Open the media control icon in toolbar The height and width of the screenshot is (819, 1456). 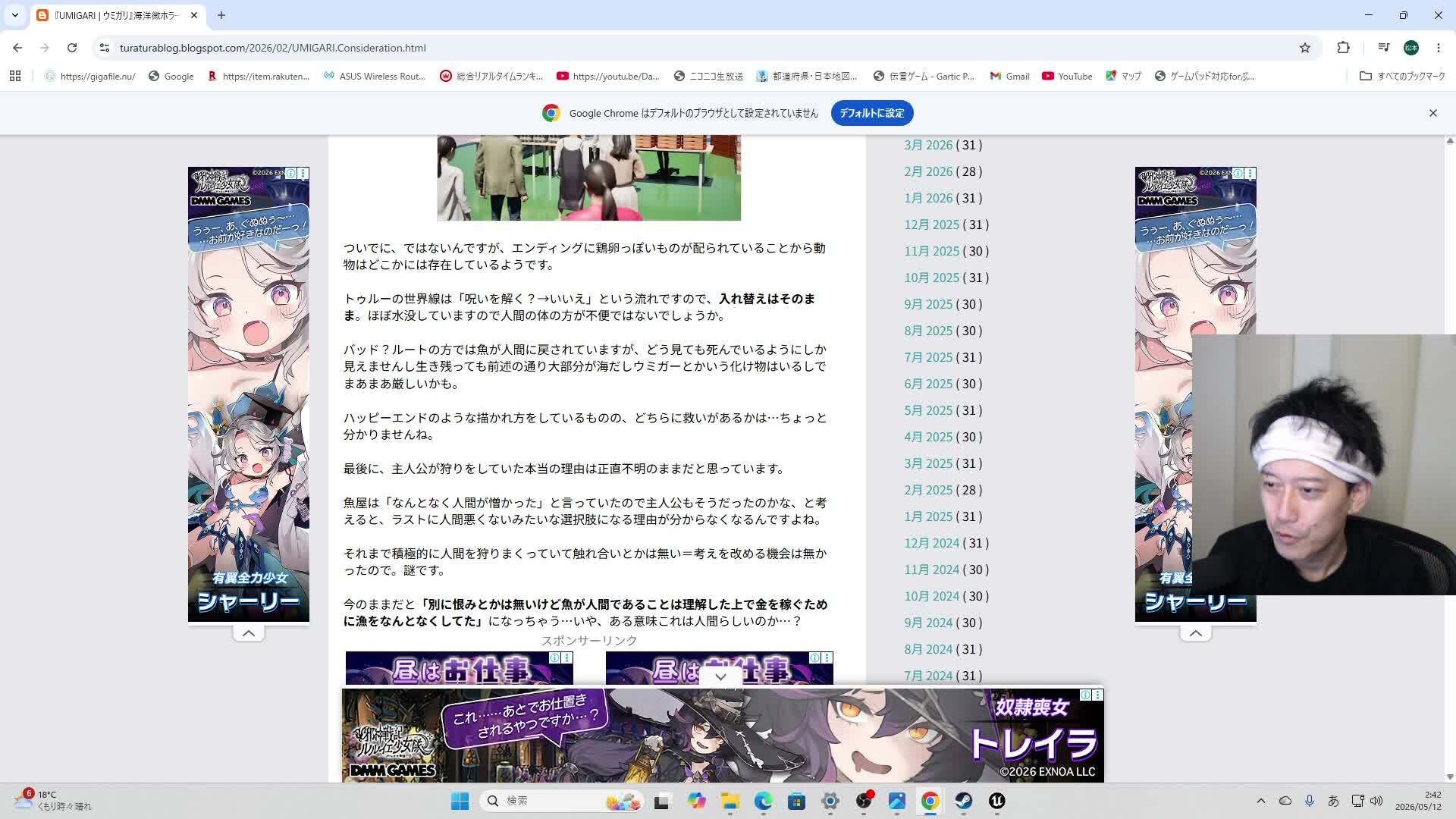[1384, 48]
